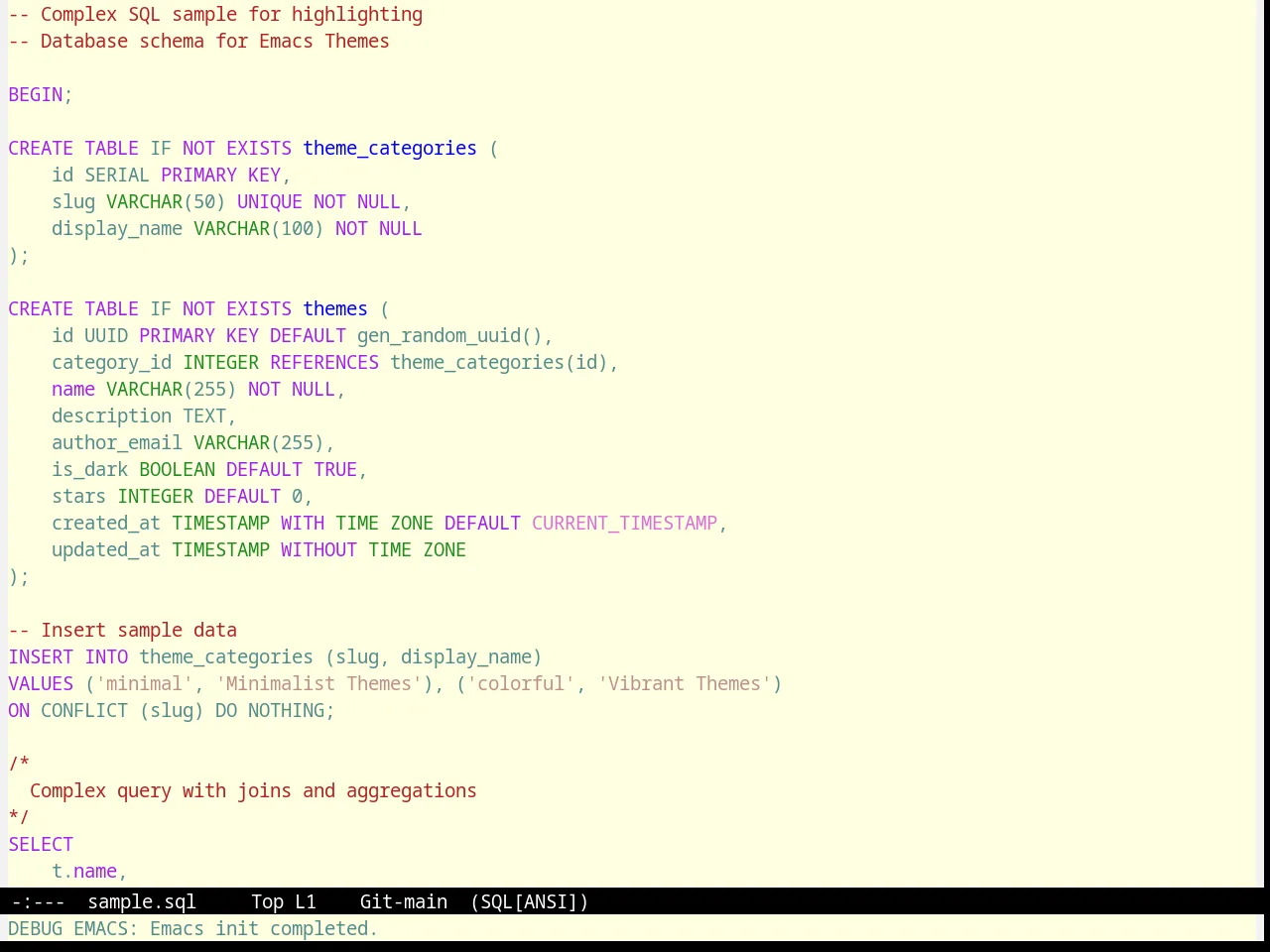This screenshot has width=1270, height=952.
Task: Click the 'description TEXT' line
Action: click(144, 416)
